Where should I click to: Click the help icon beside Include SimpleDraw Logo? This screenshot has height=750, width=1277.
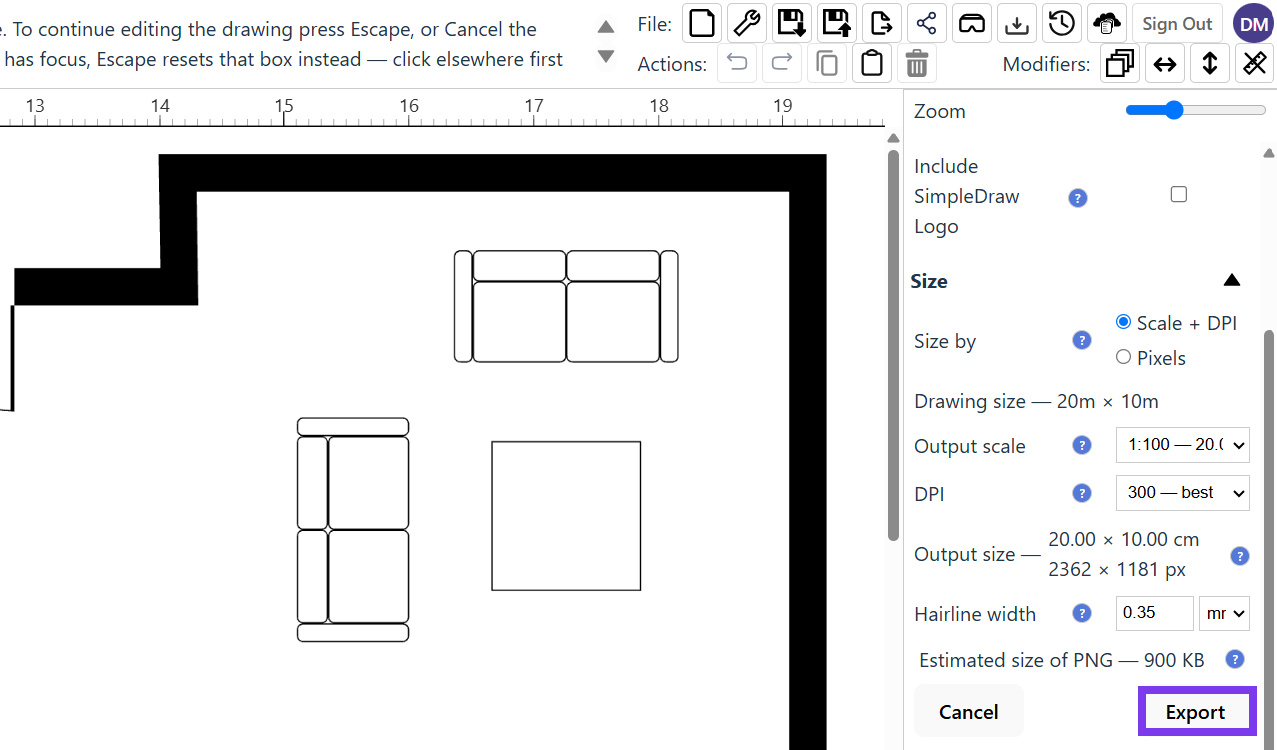(x=1078, y=198)
